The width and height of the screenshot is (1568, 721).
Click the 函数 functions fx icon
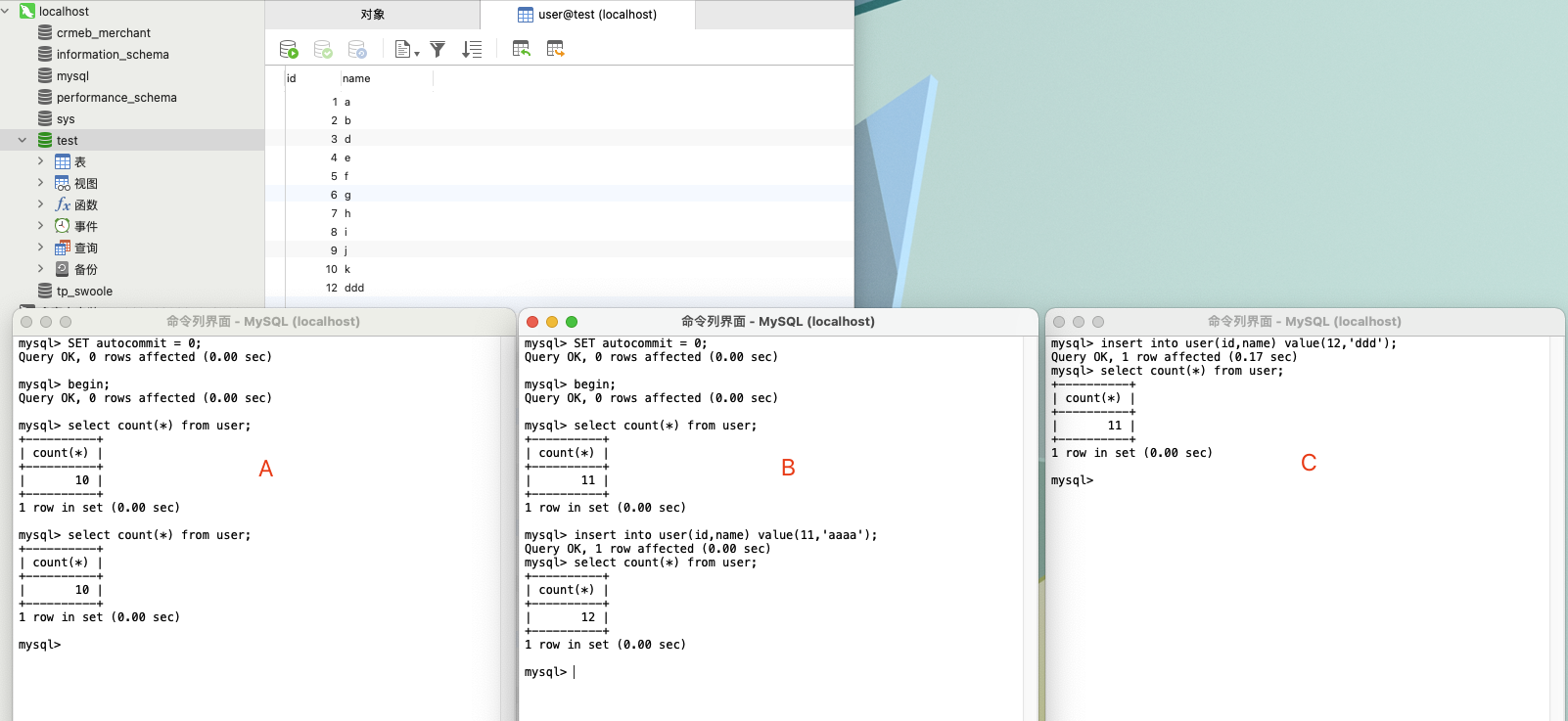pos(63,204)
